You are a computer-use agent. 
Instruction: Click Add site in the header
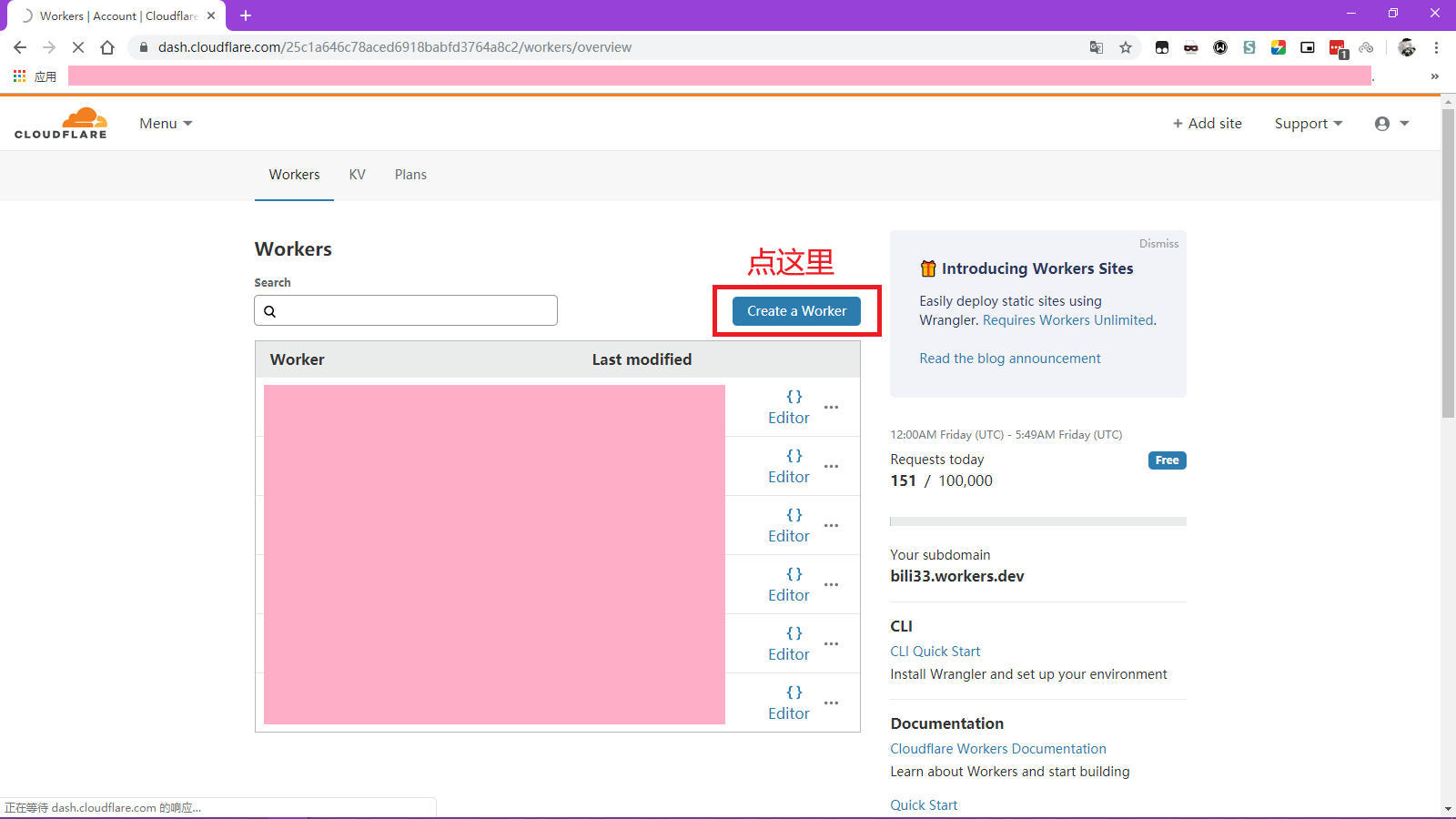point(1207,124)
